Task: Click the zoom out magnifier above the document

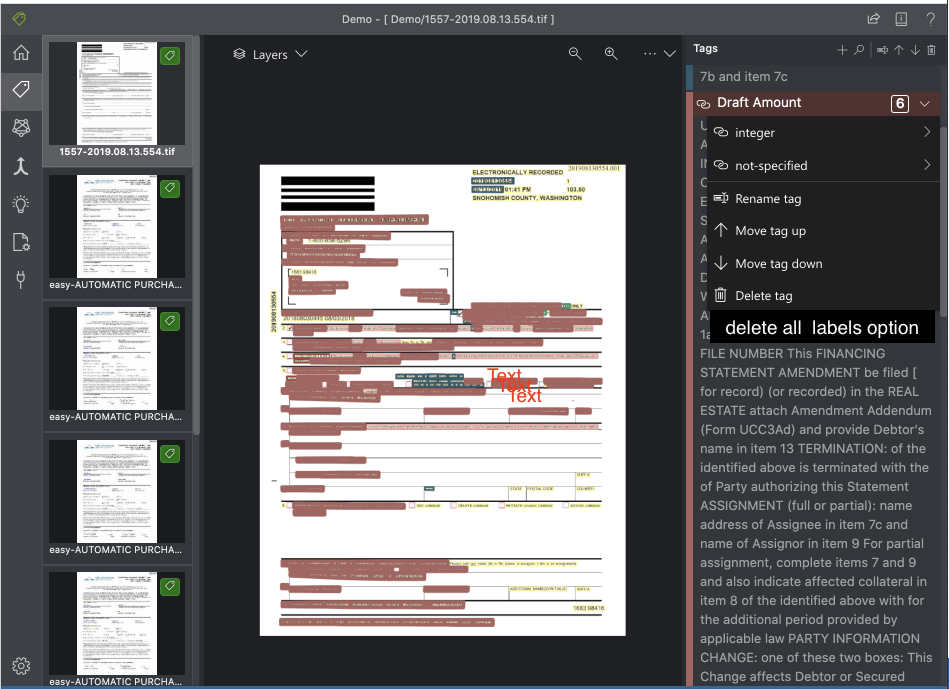Action: pos(575,53)
